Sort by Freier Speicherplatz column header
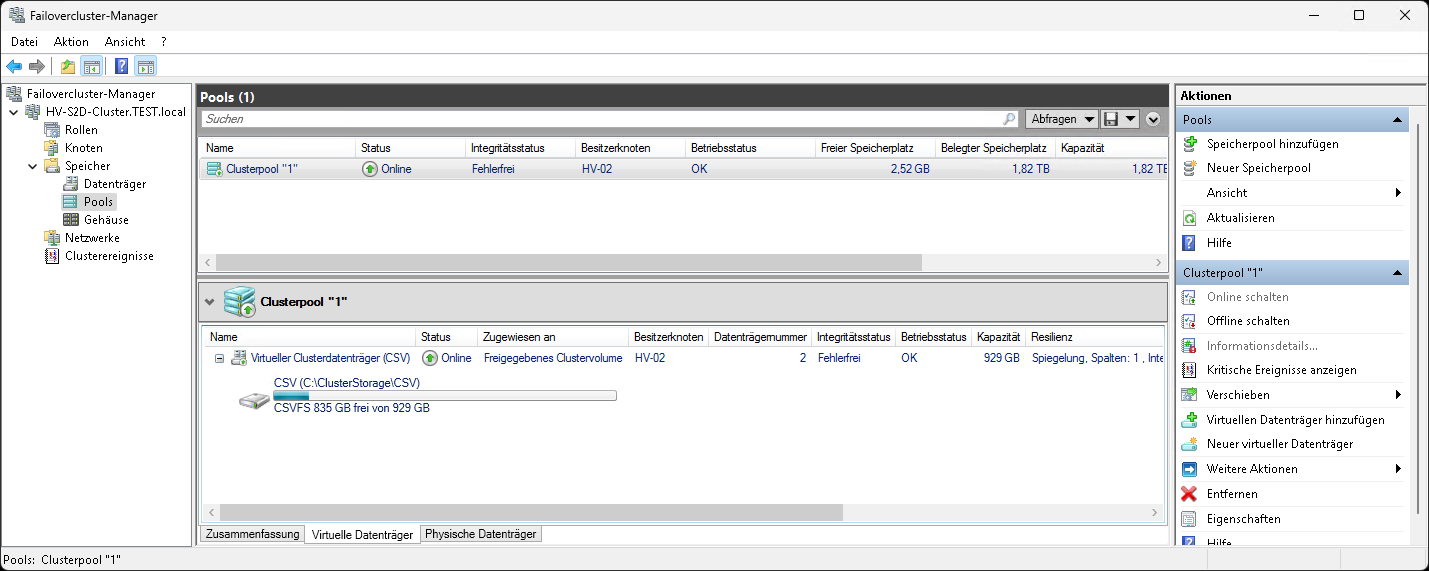This screenshot has height=571, width=1429. click(x=875, y=148)
